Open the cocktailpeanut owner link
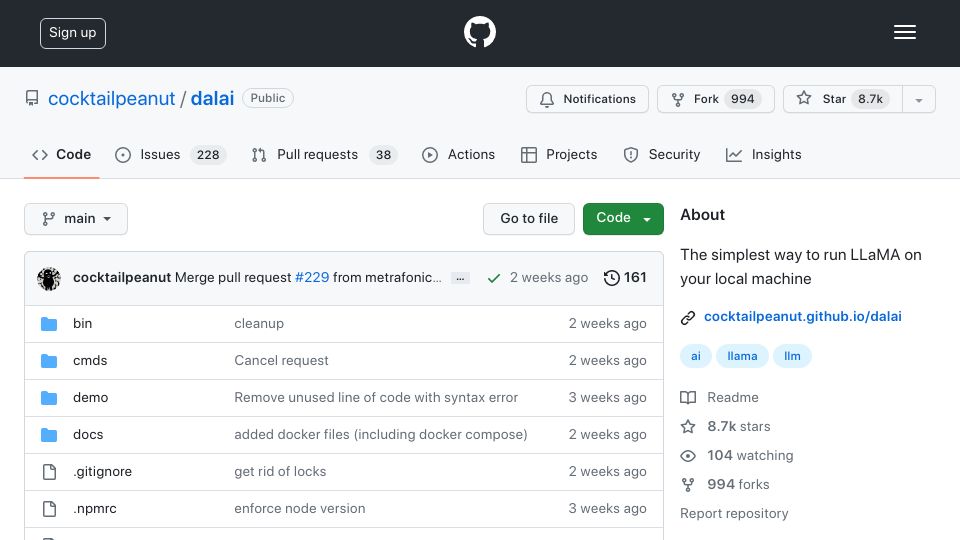 (111, 99)
